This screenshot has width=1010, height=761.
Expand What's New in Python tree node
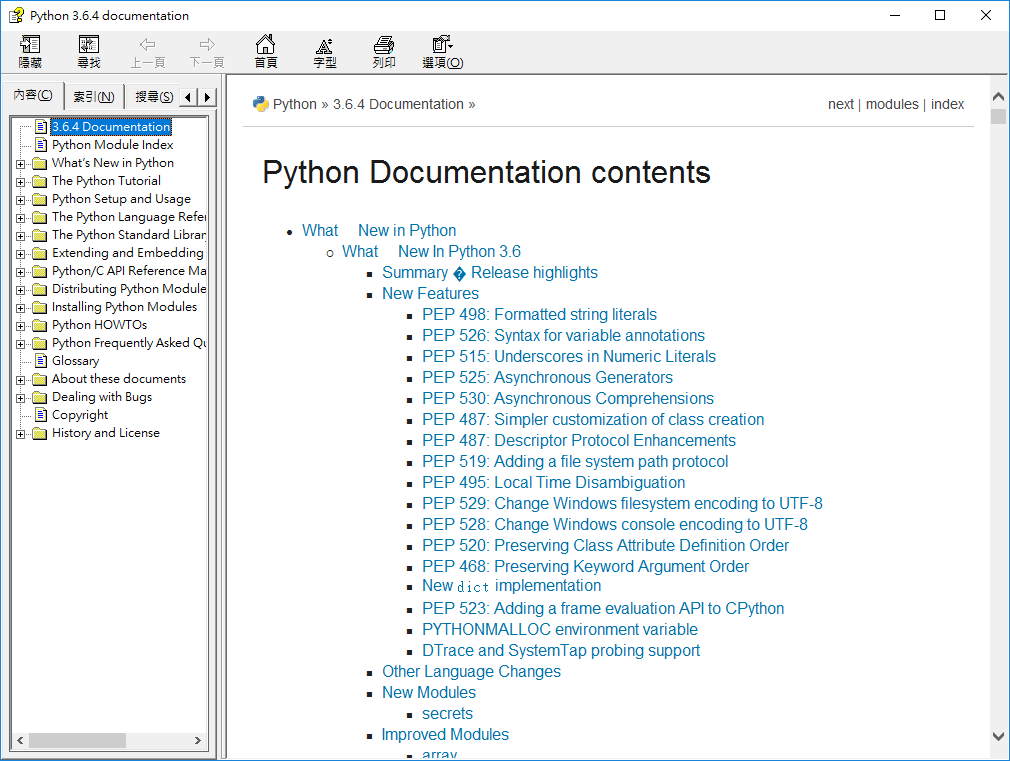pos(21,164)
